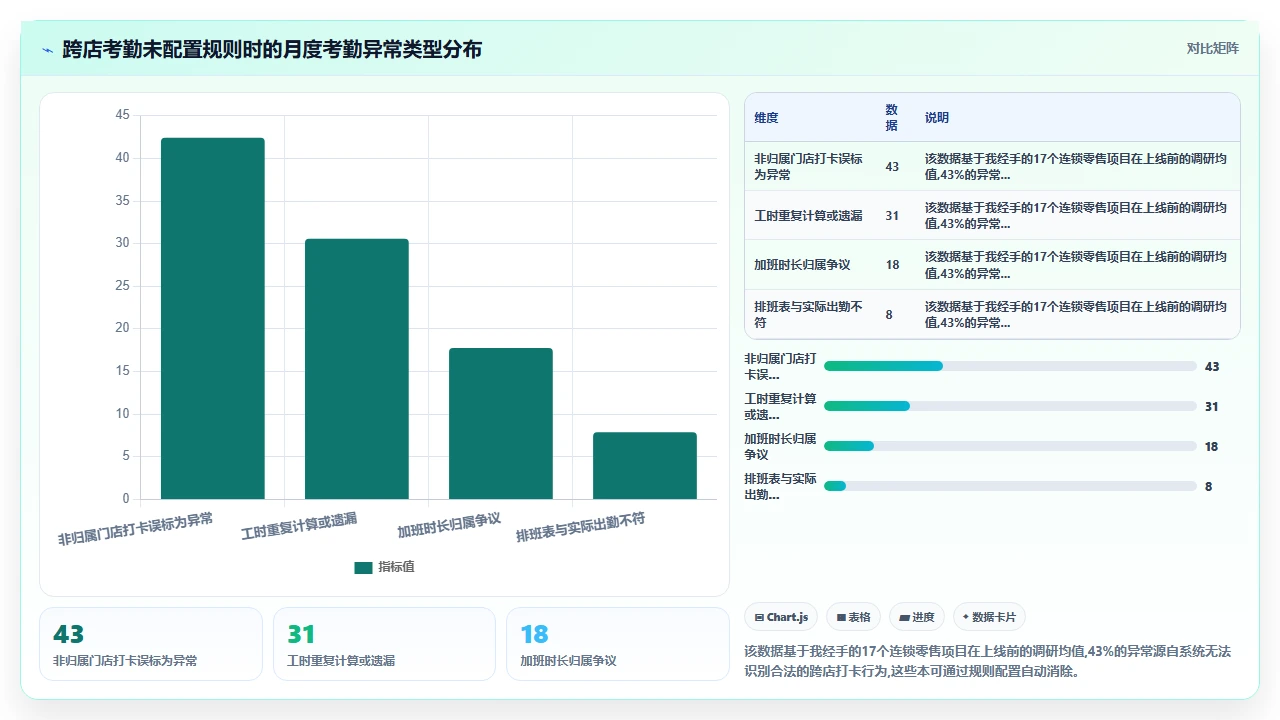Image resolution: width=1280 pixels, height=720 pixels.
Task: Click the summary paragraph below the tags
Action: (988, 661)
